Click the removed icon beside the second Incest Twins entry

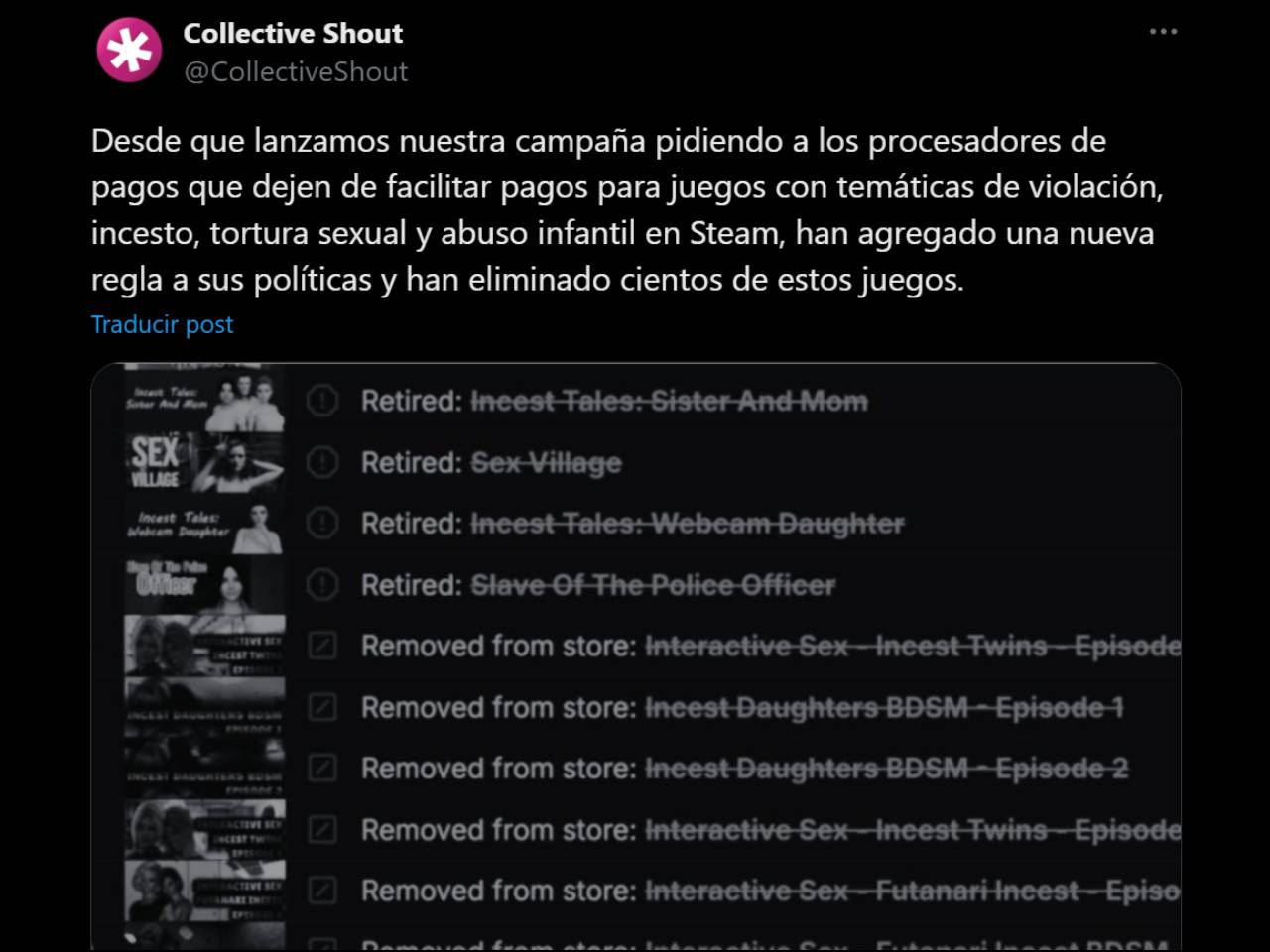(322, 829)
